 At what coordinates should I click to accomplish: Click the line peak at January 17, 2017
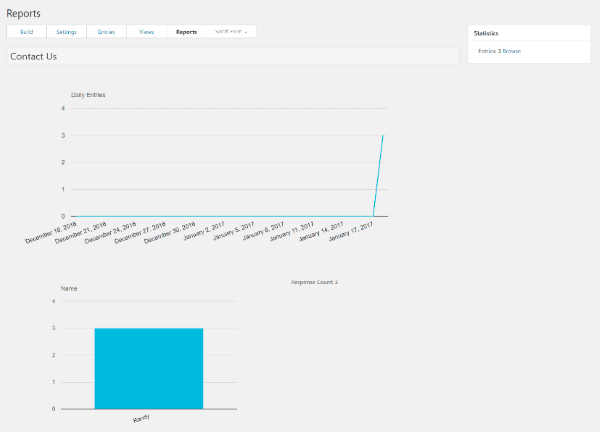point(383,136)
